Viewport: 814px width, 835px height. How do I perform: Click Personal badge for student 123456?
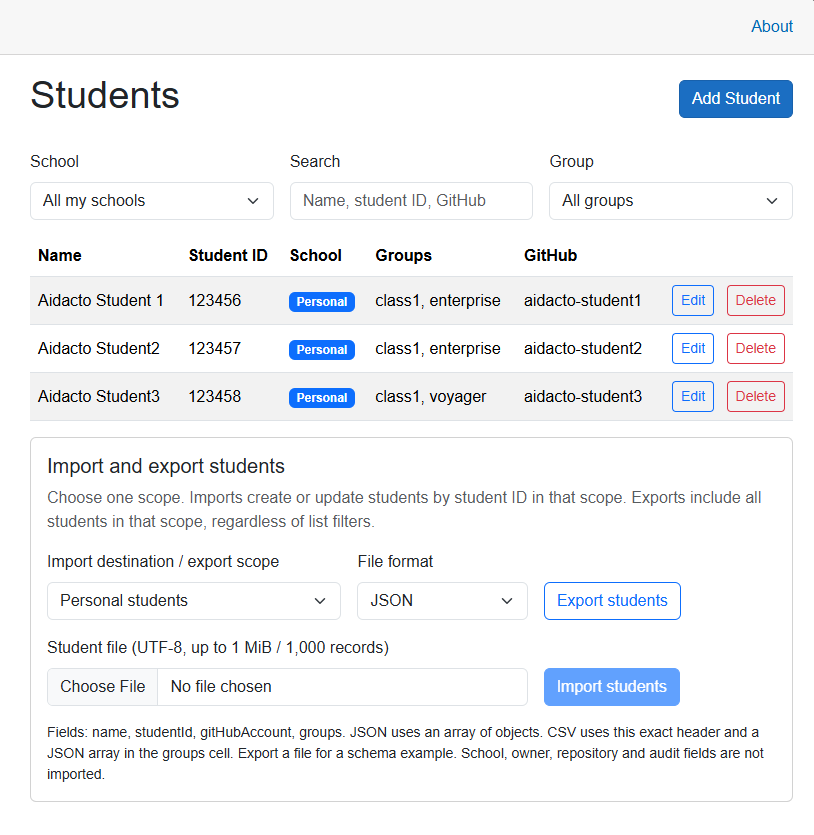click(x=322, y=301)
